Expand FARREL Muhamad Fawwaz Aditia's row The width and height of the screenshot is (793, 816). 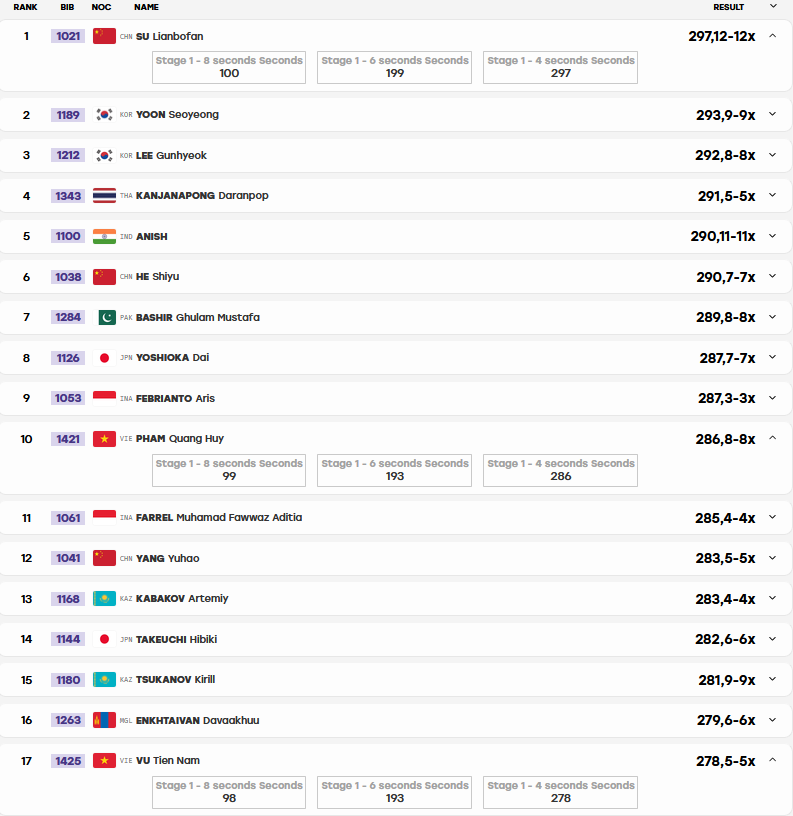tap(773, 517)
